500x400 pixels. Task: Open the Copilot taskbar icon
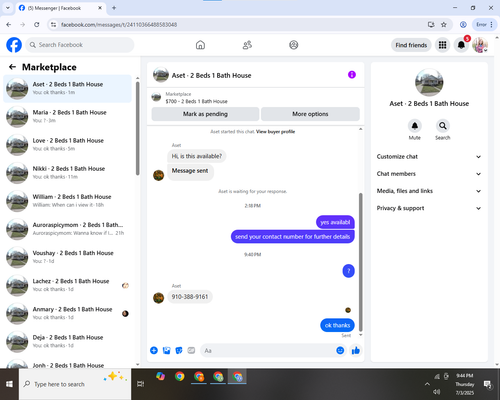tap(161, 376)
